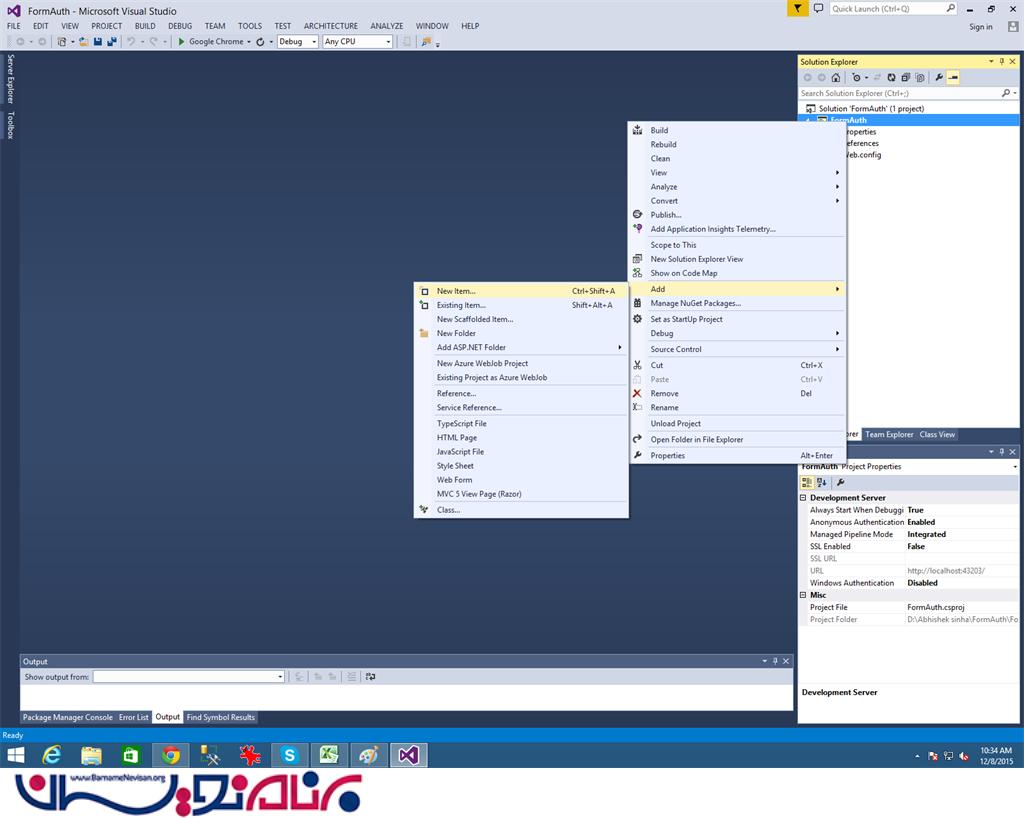Collapse the Development Server property group
This screenshot has height=818, width=1024.
click(803, 497)
